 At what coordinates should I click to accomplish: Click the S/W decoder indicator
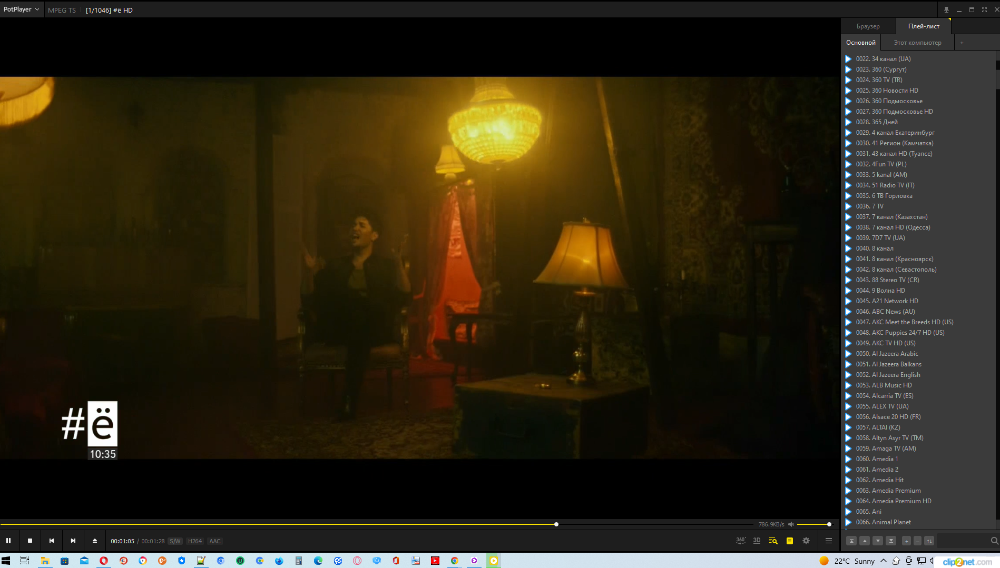point(175,541)
